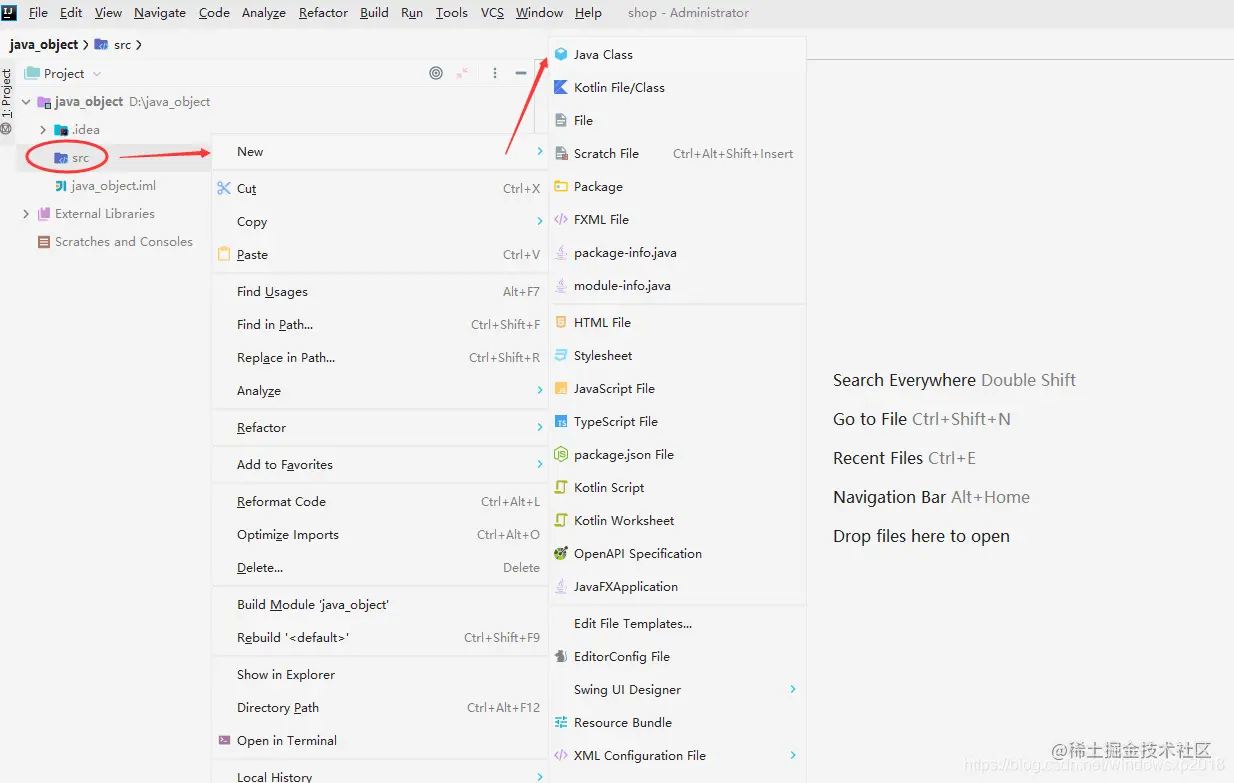Open the Tools menu
The width and height of the screenshot is (1234, 783).
[x=452, y=13]
